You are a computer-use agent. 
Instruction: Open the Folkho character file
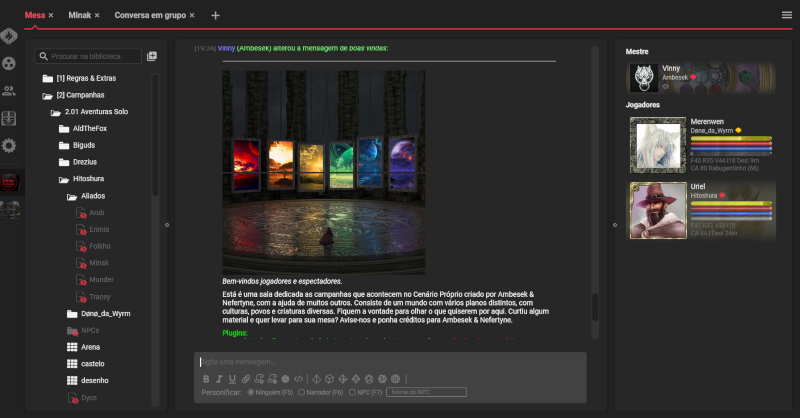click(93, 246)
